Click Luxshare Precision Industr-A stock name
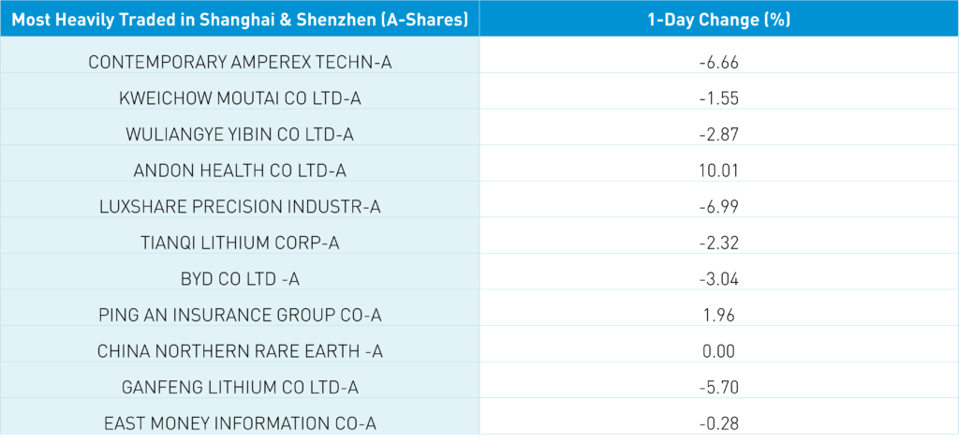The height and width of the screenshot is (445, 959). pyautogui.click(x=239, y=207)
